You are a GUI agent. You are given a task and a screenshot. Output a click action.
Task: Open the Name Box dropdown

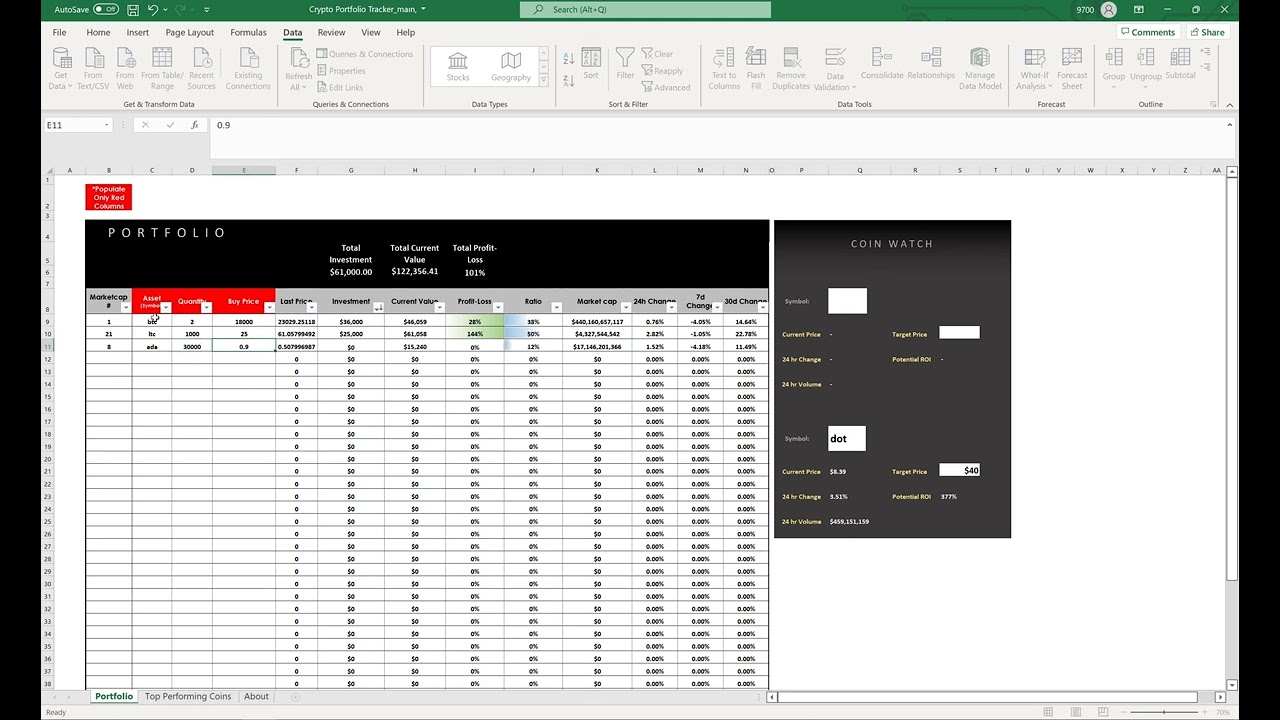pyautogui.click(x=106, y=125)
